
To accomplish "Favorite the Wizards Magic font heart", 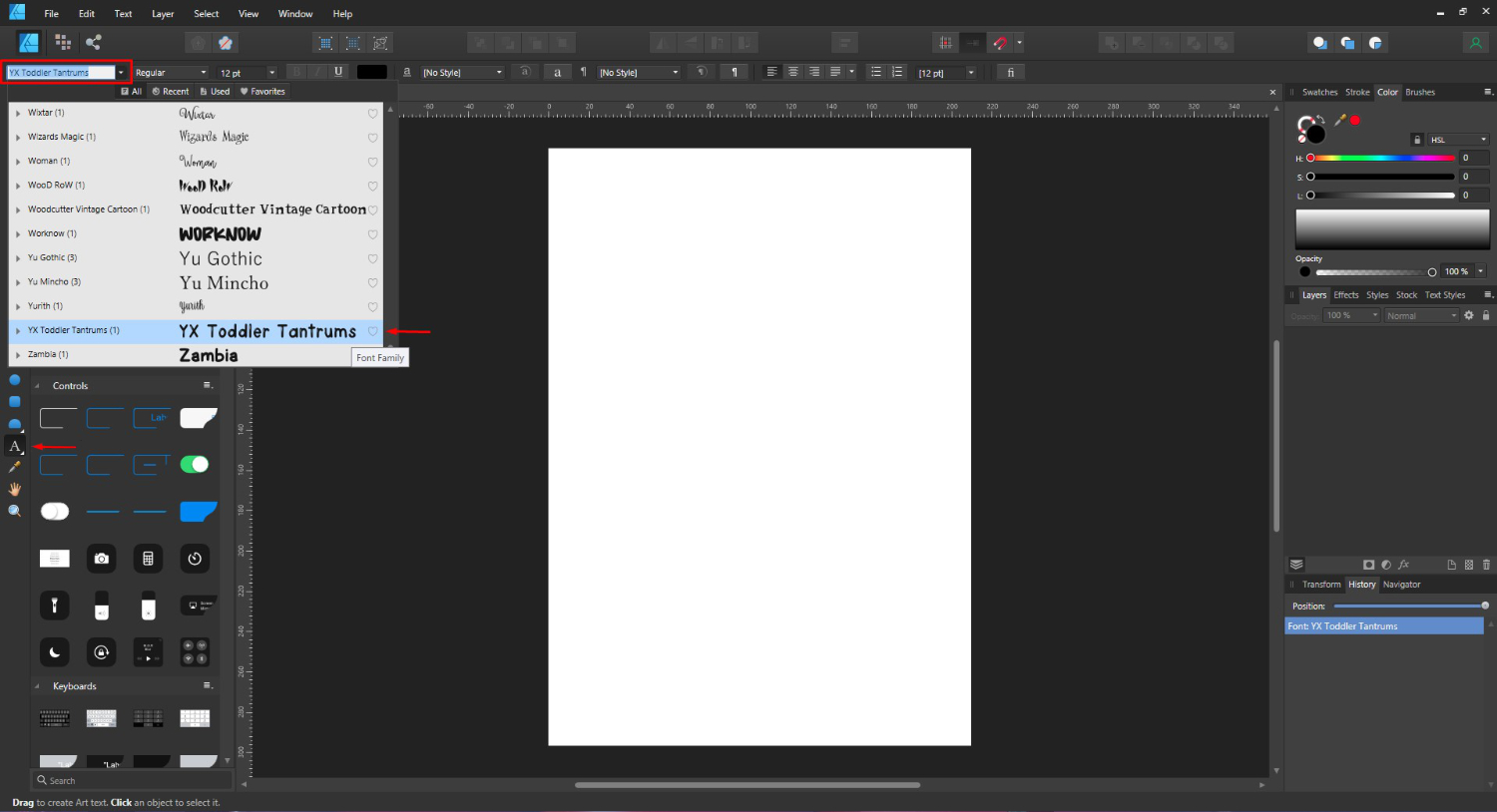I will [x=373, y=138].
